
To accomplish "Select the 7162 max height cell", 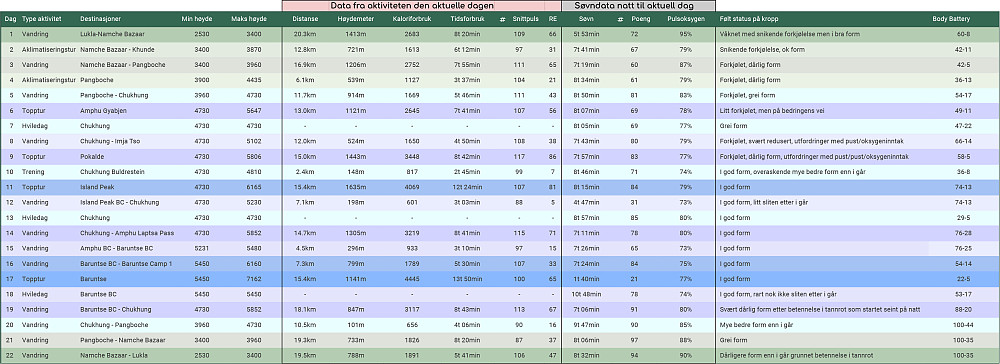I will (254, 279).
